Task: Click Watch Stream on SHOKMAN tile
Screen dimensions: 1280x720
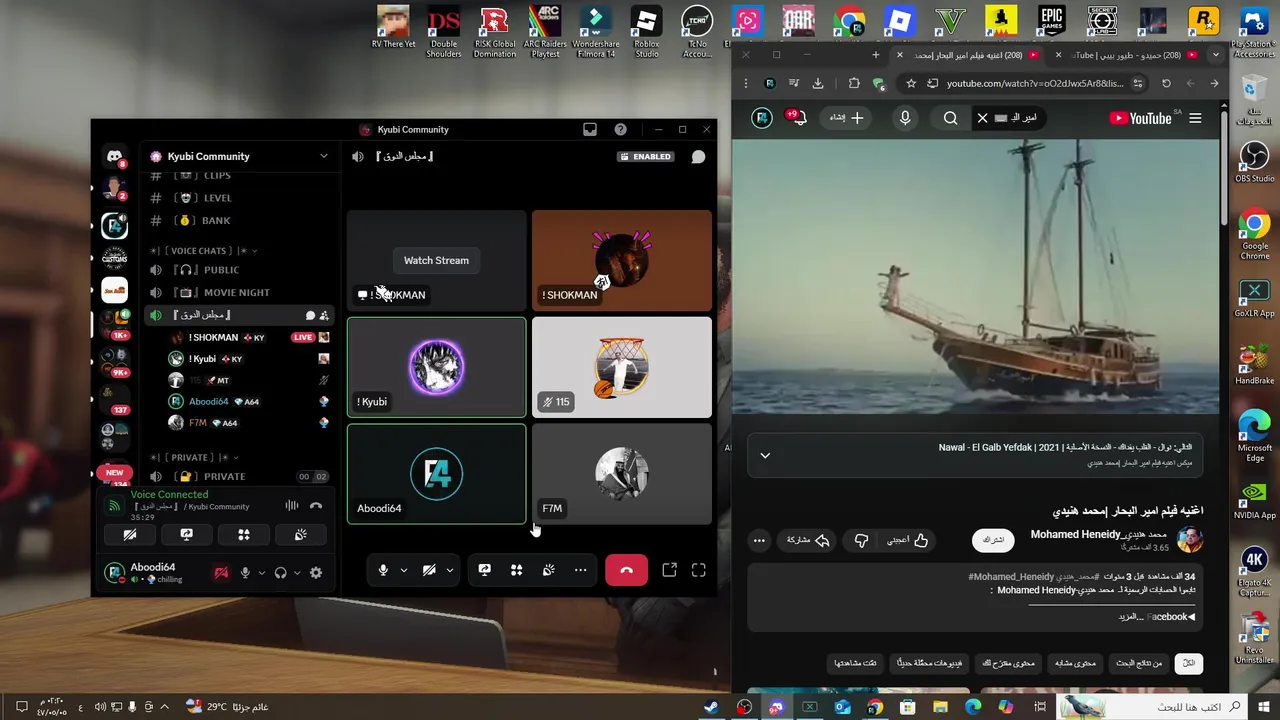Action: tap(436, 260)
